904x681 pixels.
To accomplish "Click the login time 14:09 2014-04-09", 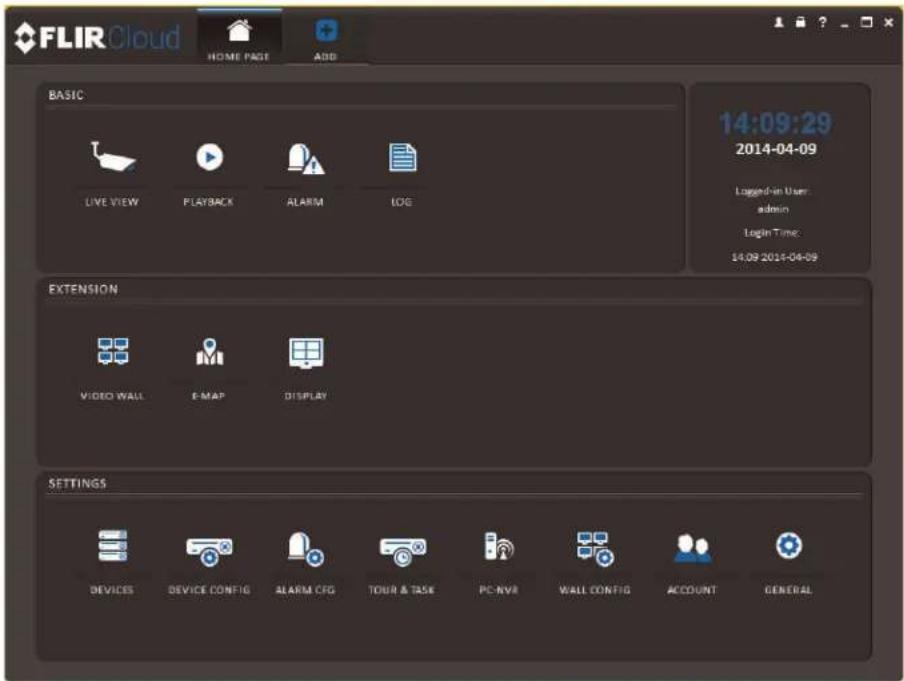I will click(774, 257).
